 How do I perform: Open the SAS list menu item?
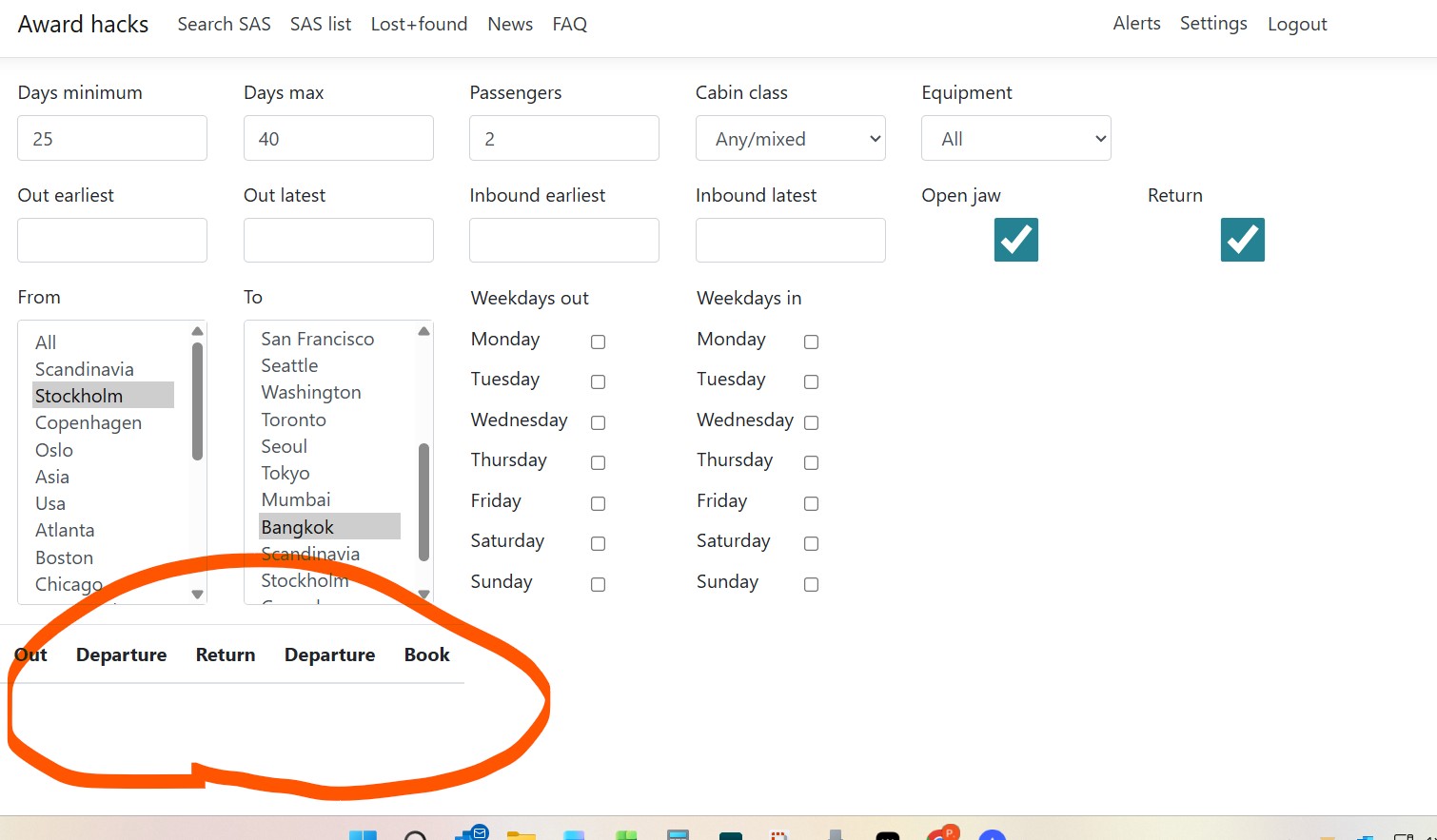(x=321, y=24)
